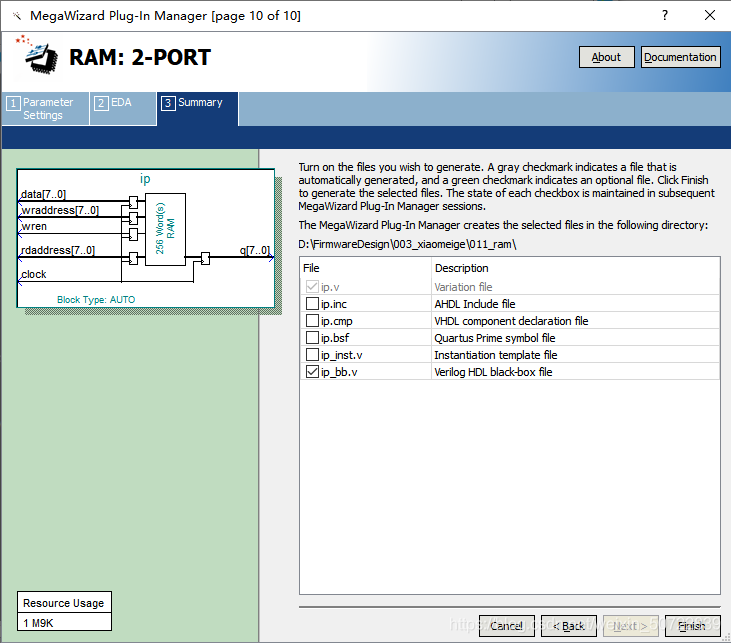This screenshot has width=731, height=643.
Task: Click the disabled Next button
Action: point(630,626)
